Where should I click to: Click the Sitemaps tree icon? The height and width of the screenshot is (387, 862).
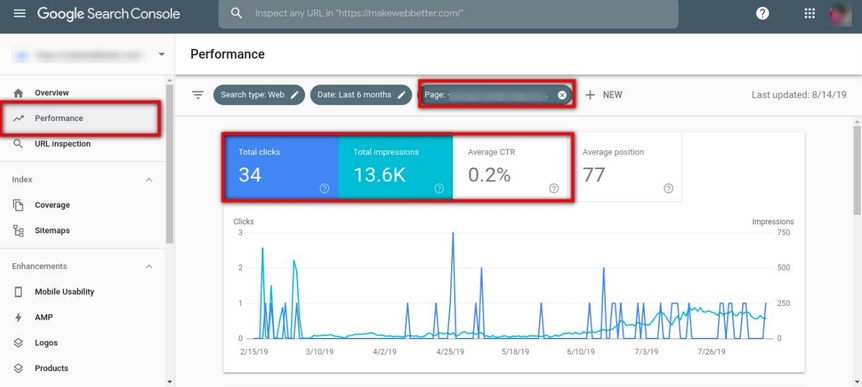pos(18,231)
